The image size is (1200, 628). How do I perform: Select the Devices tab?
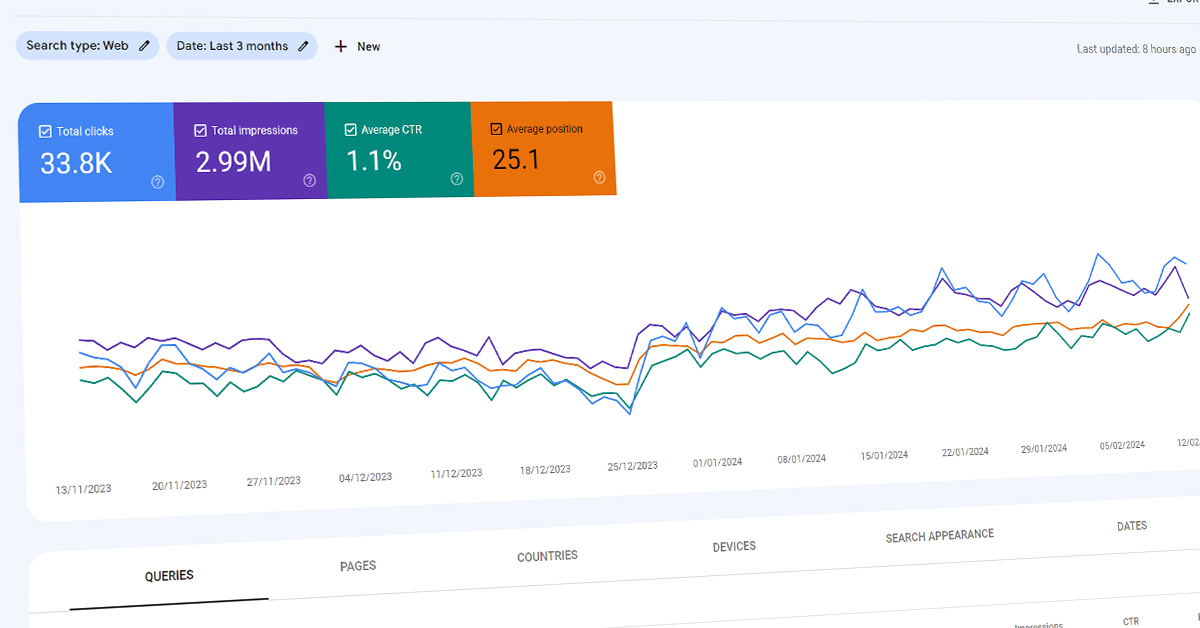734,547
